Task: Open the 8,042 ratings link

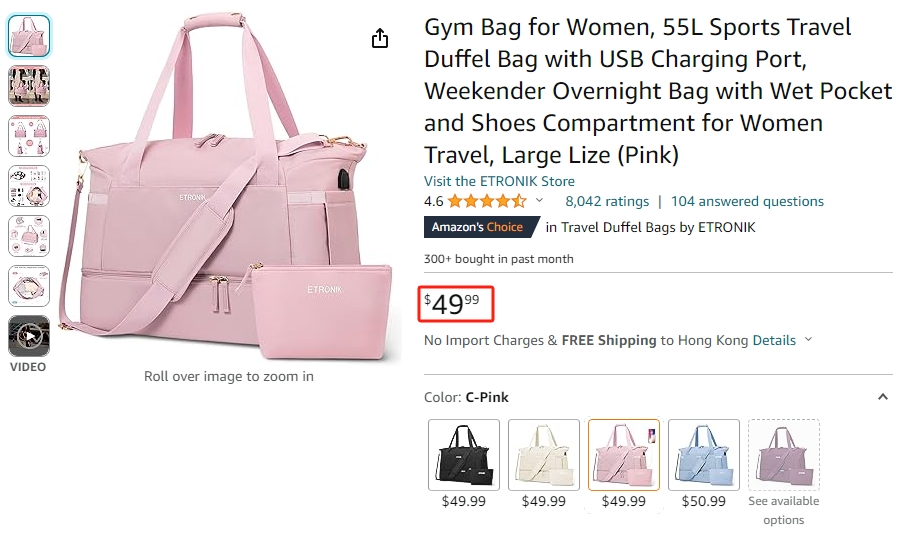Action: pos(607,201)
